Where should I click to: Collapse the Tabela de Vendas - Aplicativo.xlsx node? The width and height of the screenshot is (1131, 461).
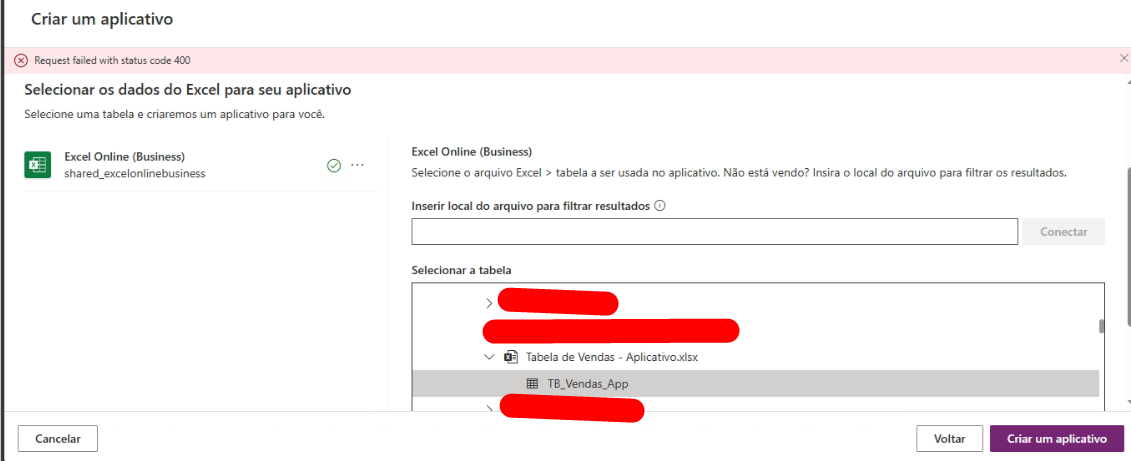tap(490, 357)
